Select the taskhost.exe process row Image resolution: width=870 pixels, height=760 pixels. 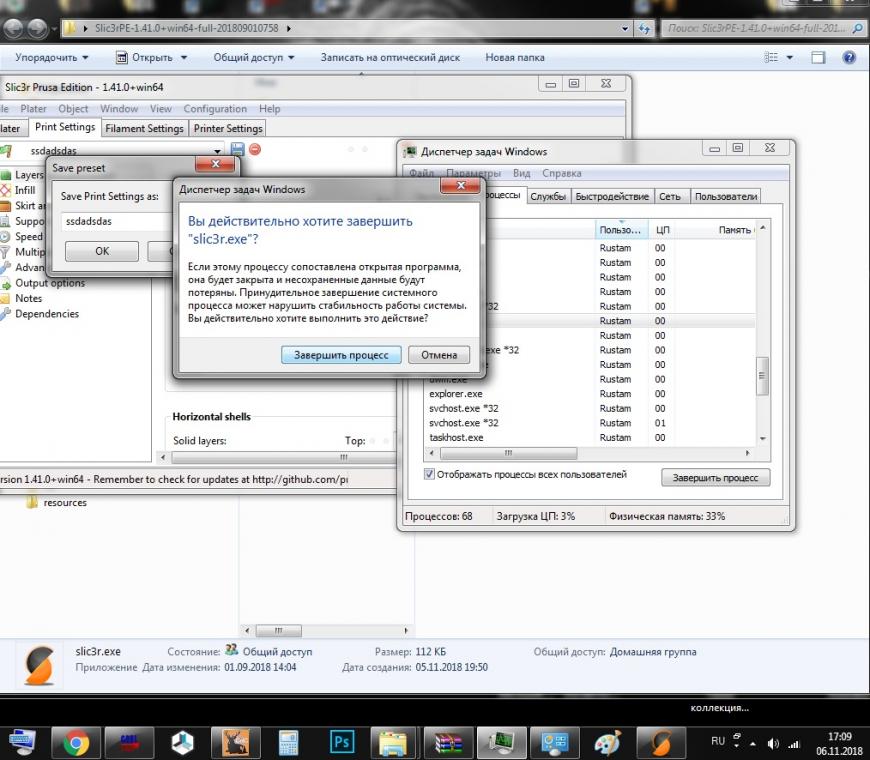tap(588, 438)
